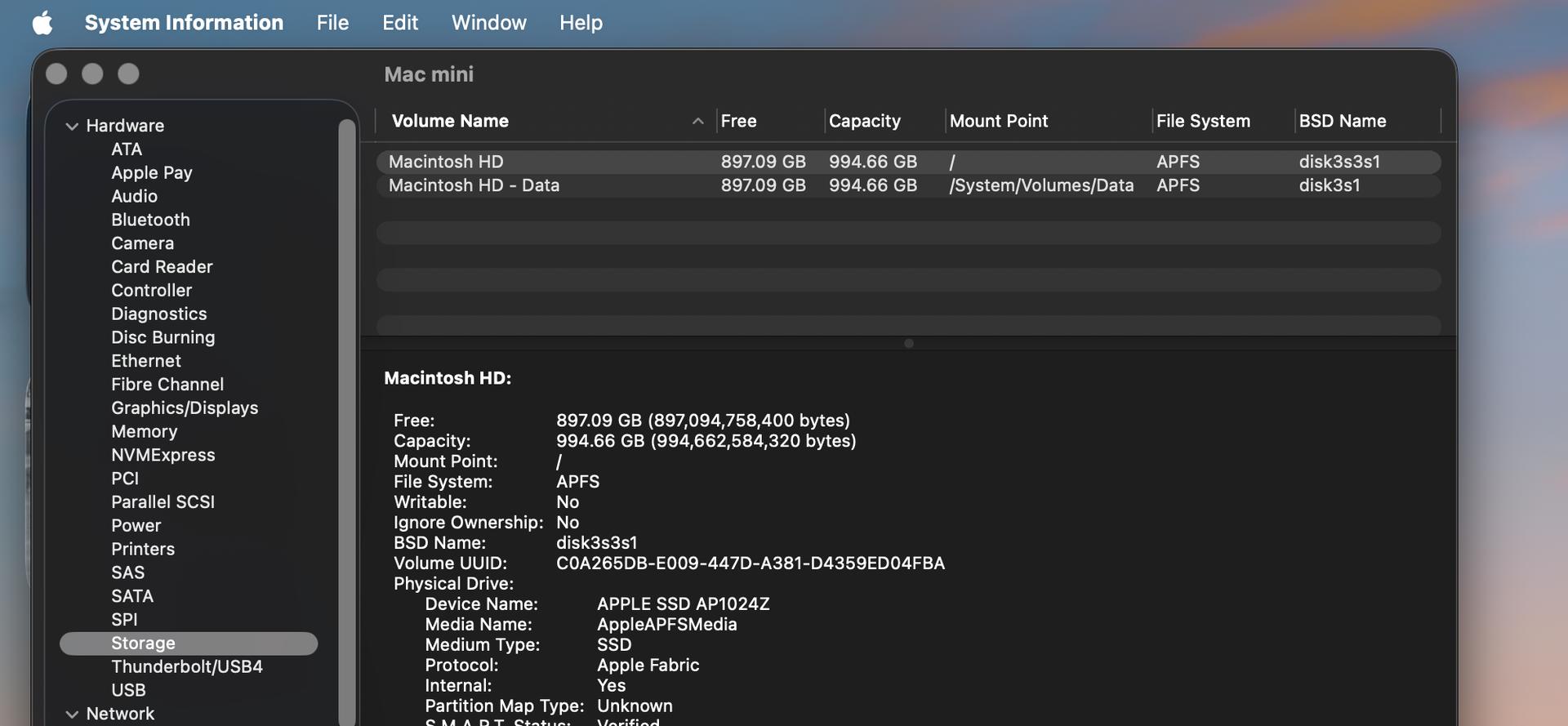Select Apple Pay in the sidebar

152,173
